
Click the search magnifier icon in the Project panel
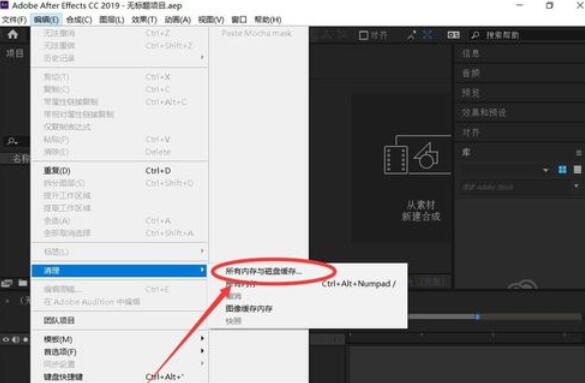[12, 141]
